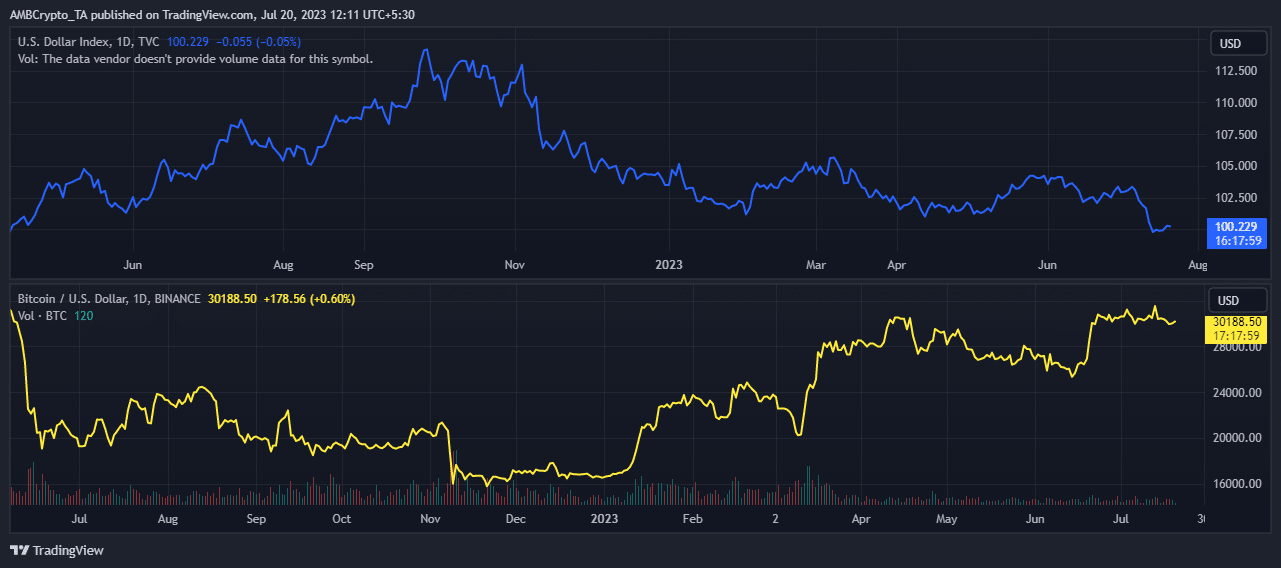Open USD currency selector on Bitcoin pane
This screenshot has height=568, width=1281.
[x=1238, y=301]
